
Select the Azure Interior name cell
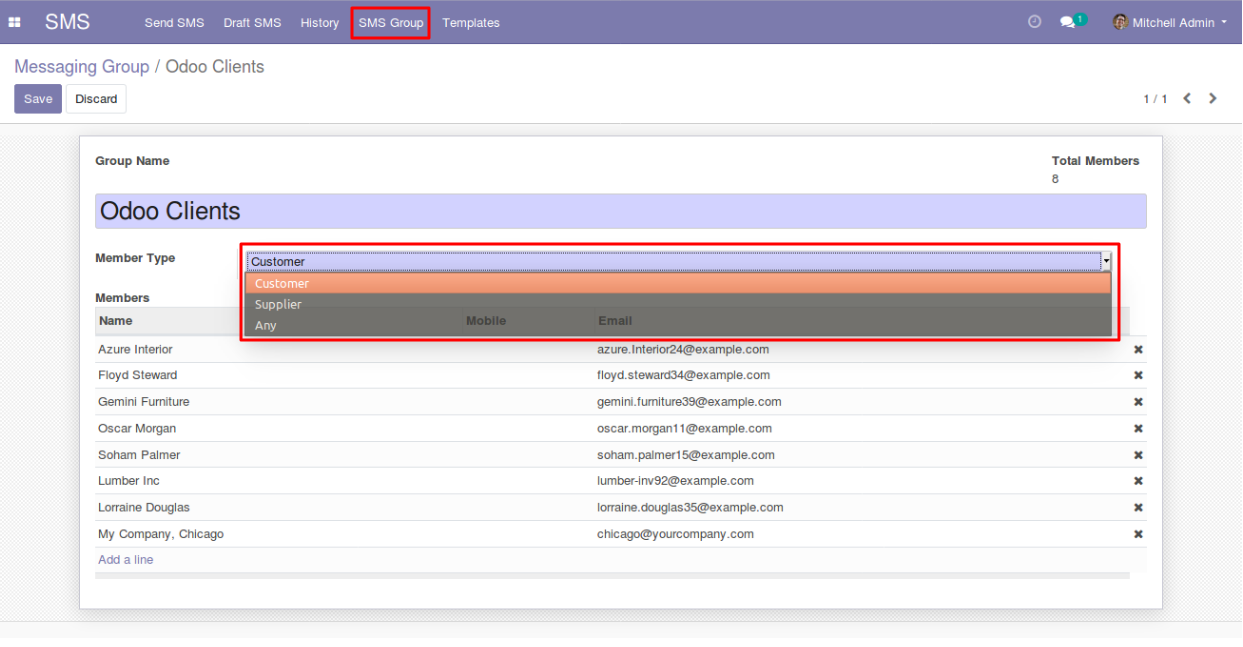tap(135, 349)
